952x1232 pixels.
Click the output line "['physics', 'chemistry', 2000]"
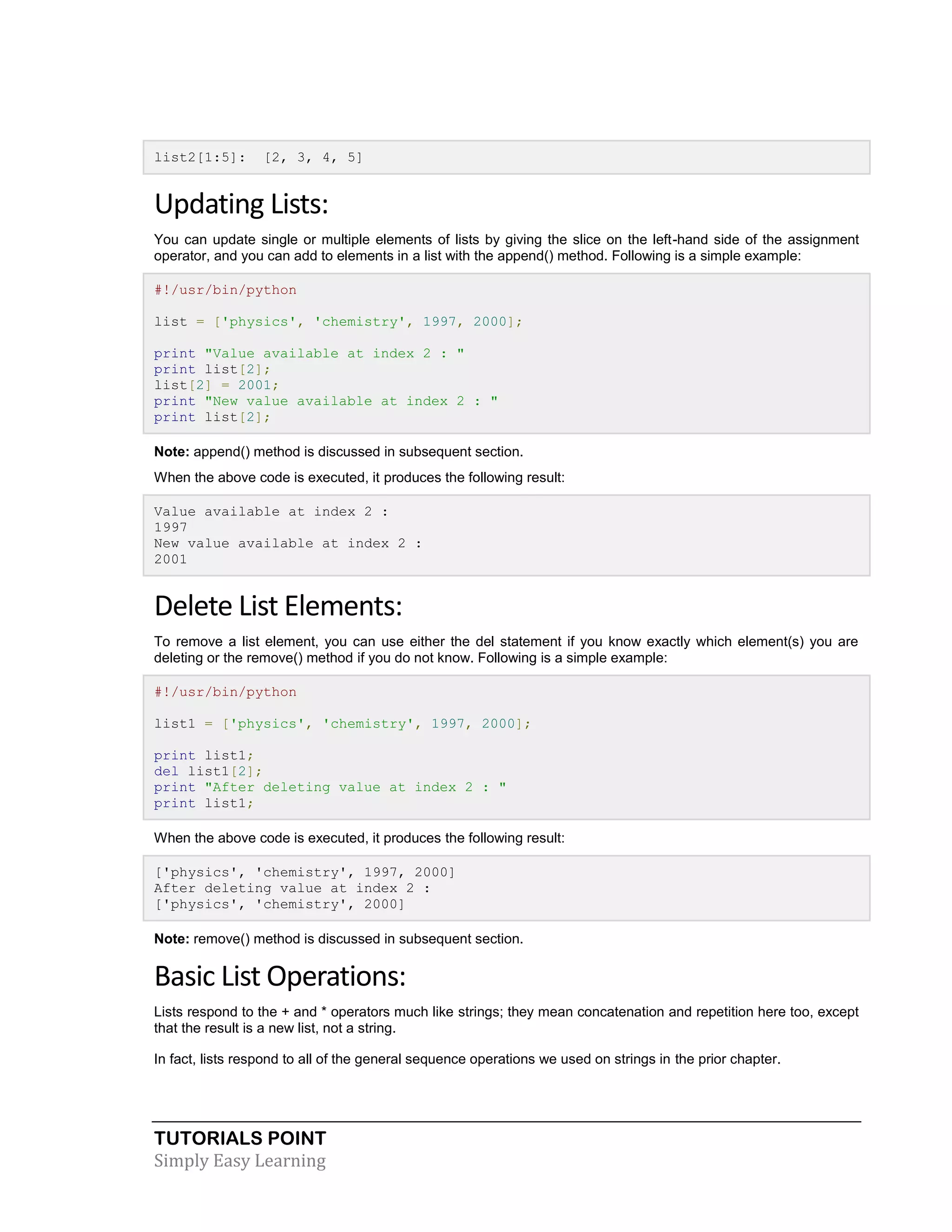coord(280,904)
